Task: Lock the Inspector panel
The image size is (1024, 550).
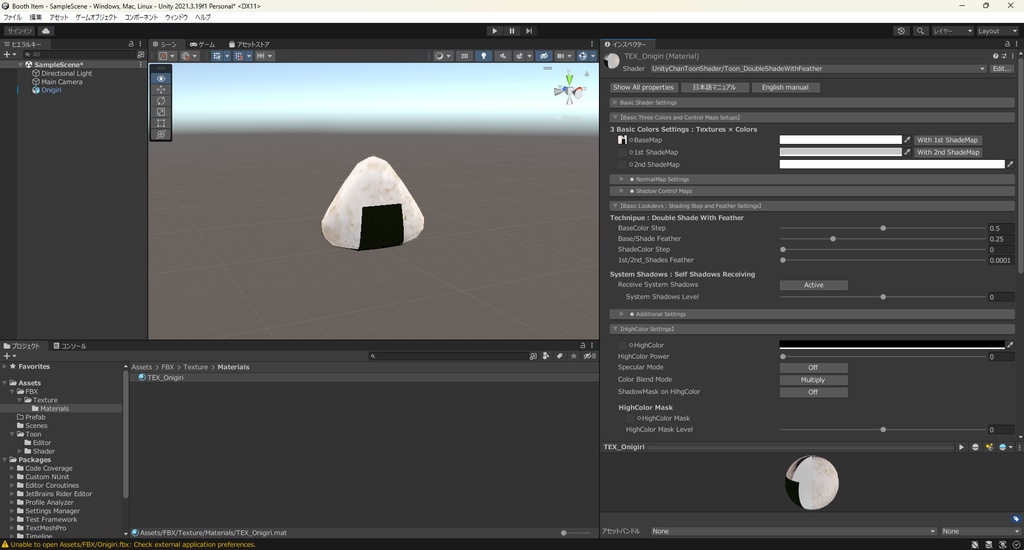Action: pyautogui.click(x=1007, y=44)
